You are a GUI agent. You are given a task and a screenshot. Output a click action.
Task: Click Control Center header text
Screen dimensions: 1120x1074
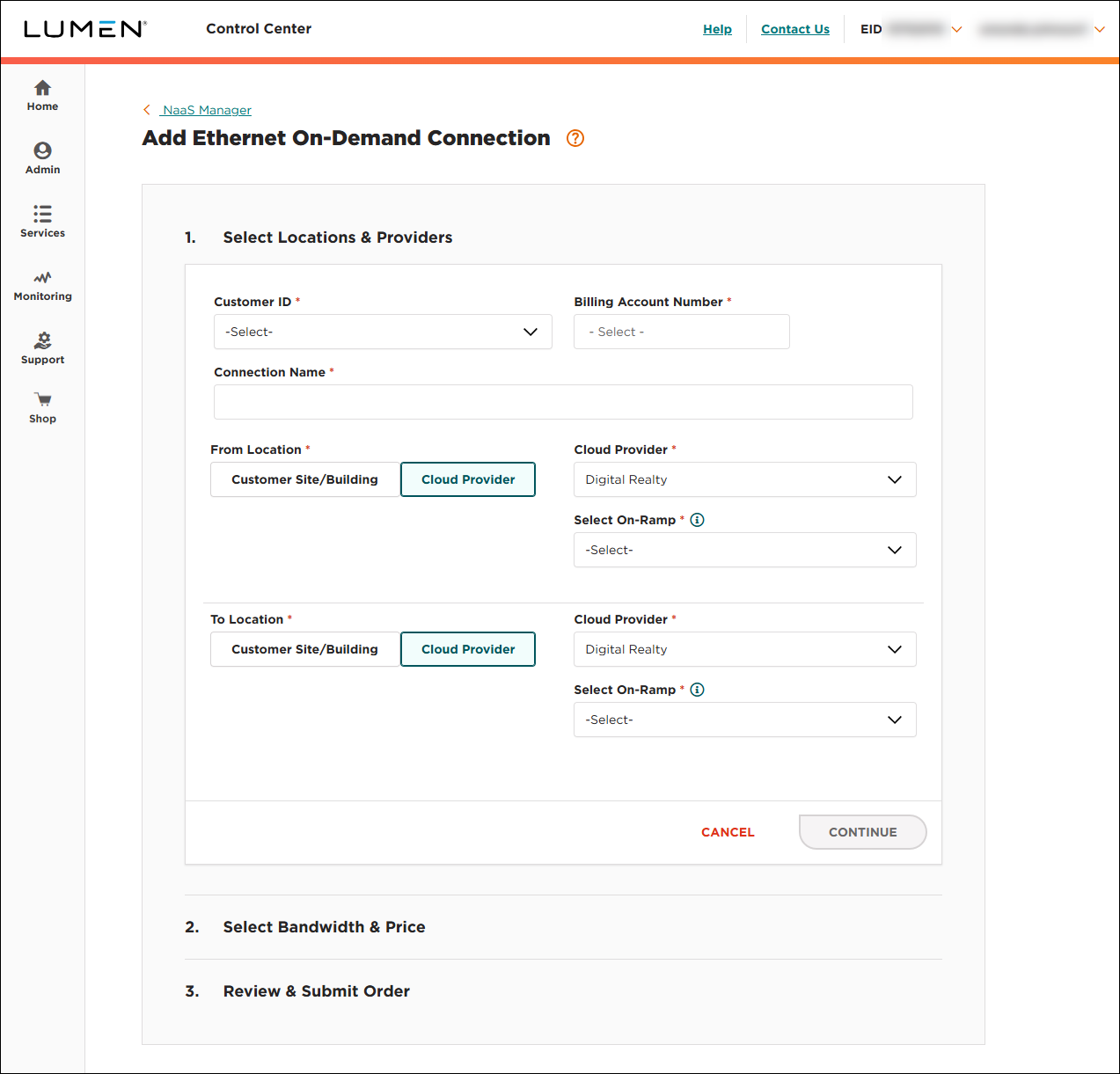pos(259,29)
